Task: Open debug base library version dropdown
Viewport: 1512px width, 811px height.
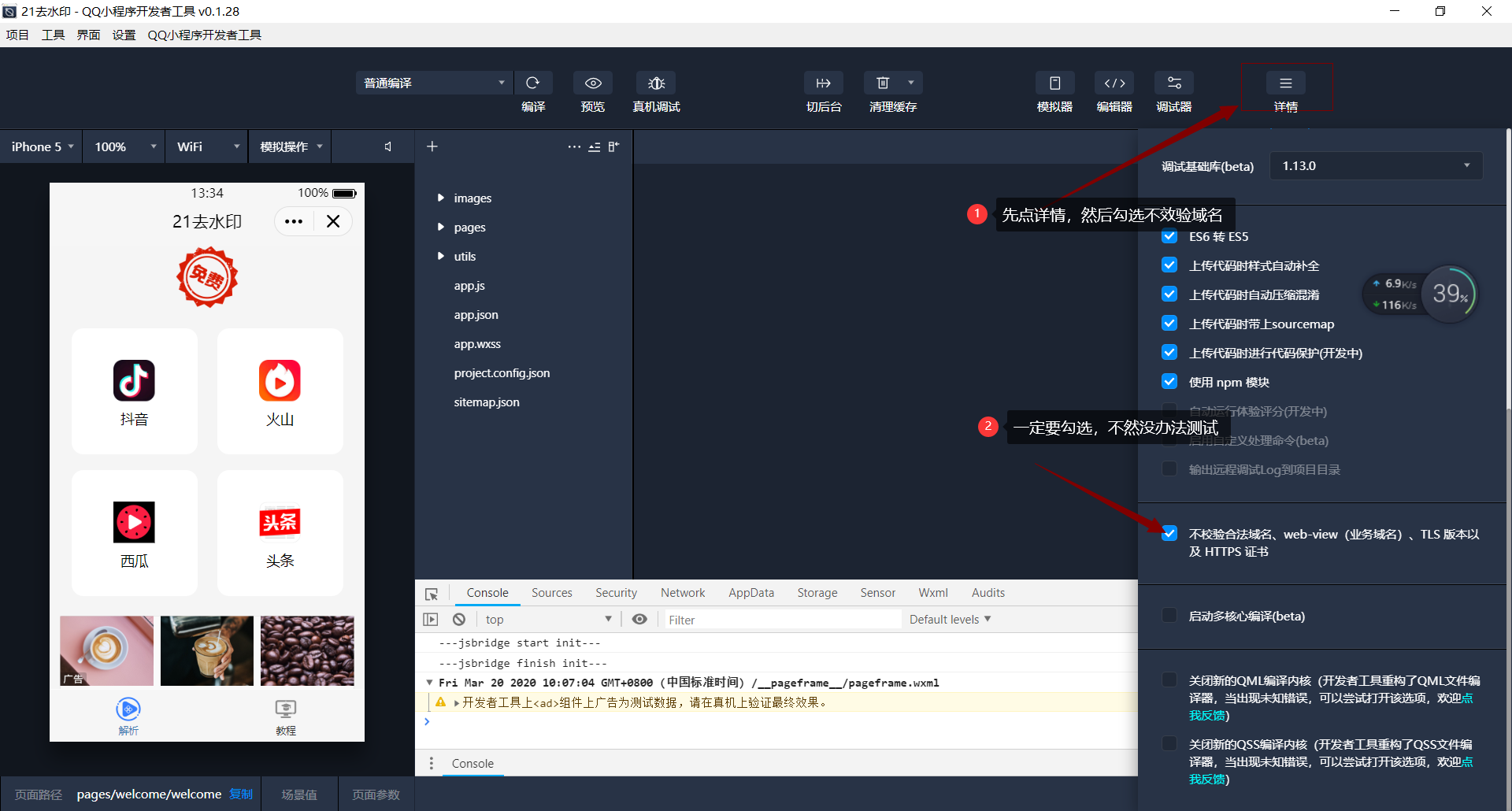Action: click(x=1375, y=166)
